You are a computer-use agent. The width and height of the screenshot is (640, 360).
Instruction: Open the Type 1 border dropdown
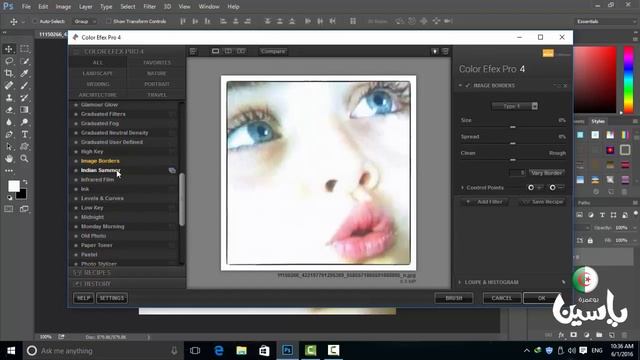tap(515, 106)
